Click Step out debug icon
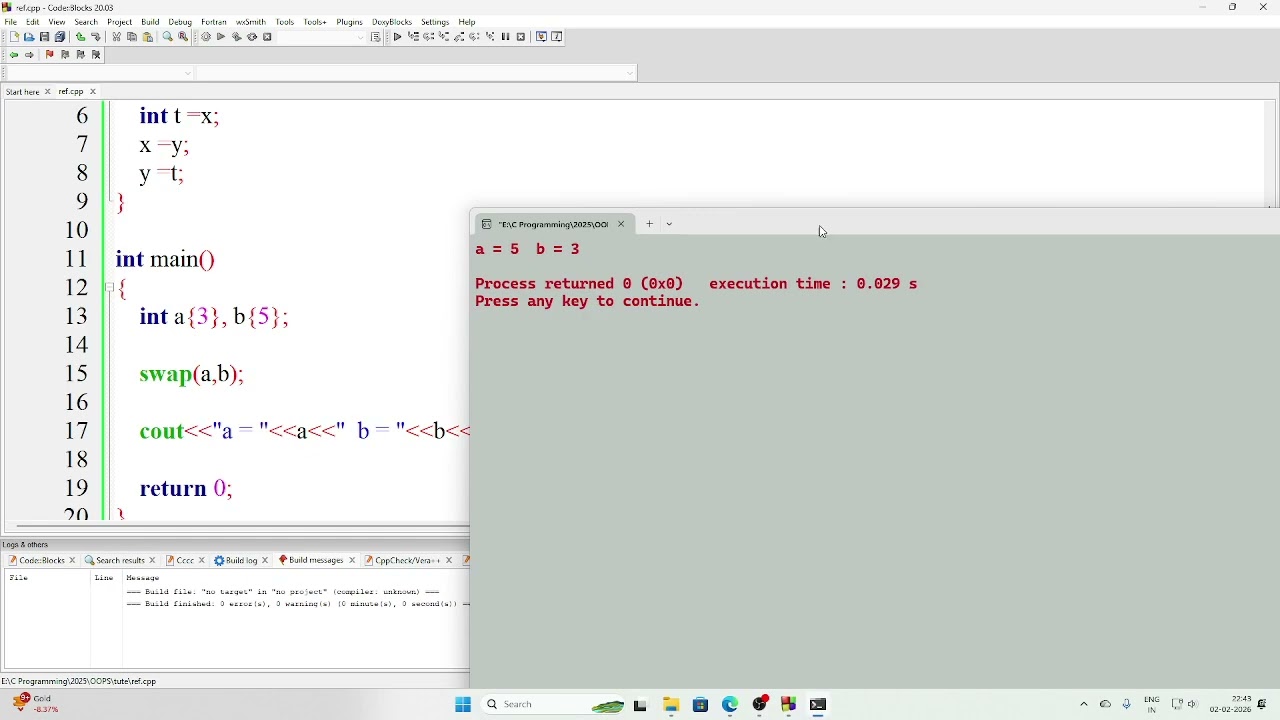 460,37
